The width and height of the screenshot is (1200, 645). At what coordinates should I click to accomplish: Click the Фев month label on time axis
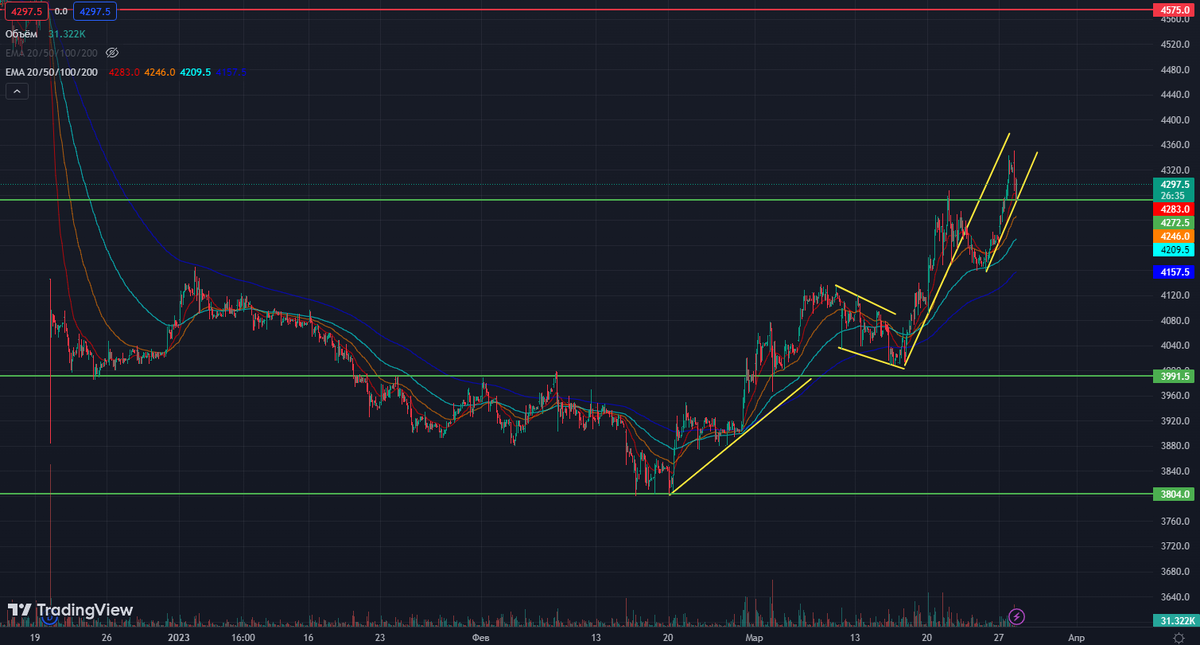[x=480, y=636]
